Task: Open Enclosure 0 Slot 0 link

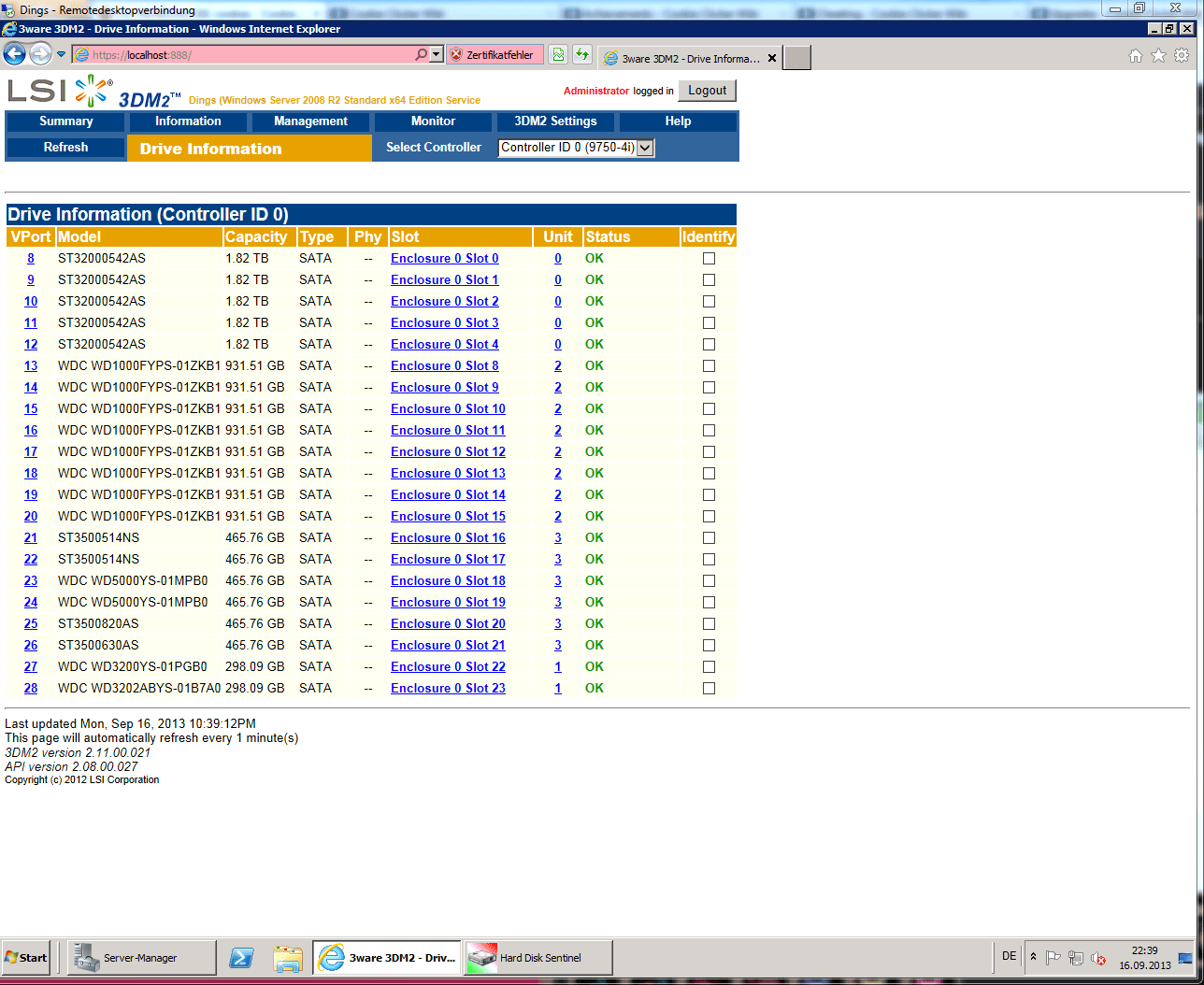Action: (x=445, y=259)
